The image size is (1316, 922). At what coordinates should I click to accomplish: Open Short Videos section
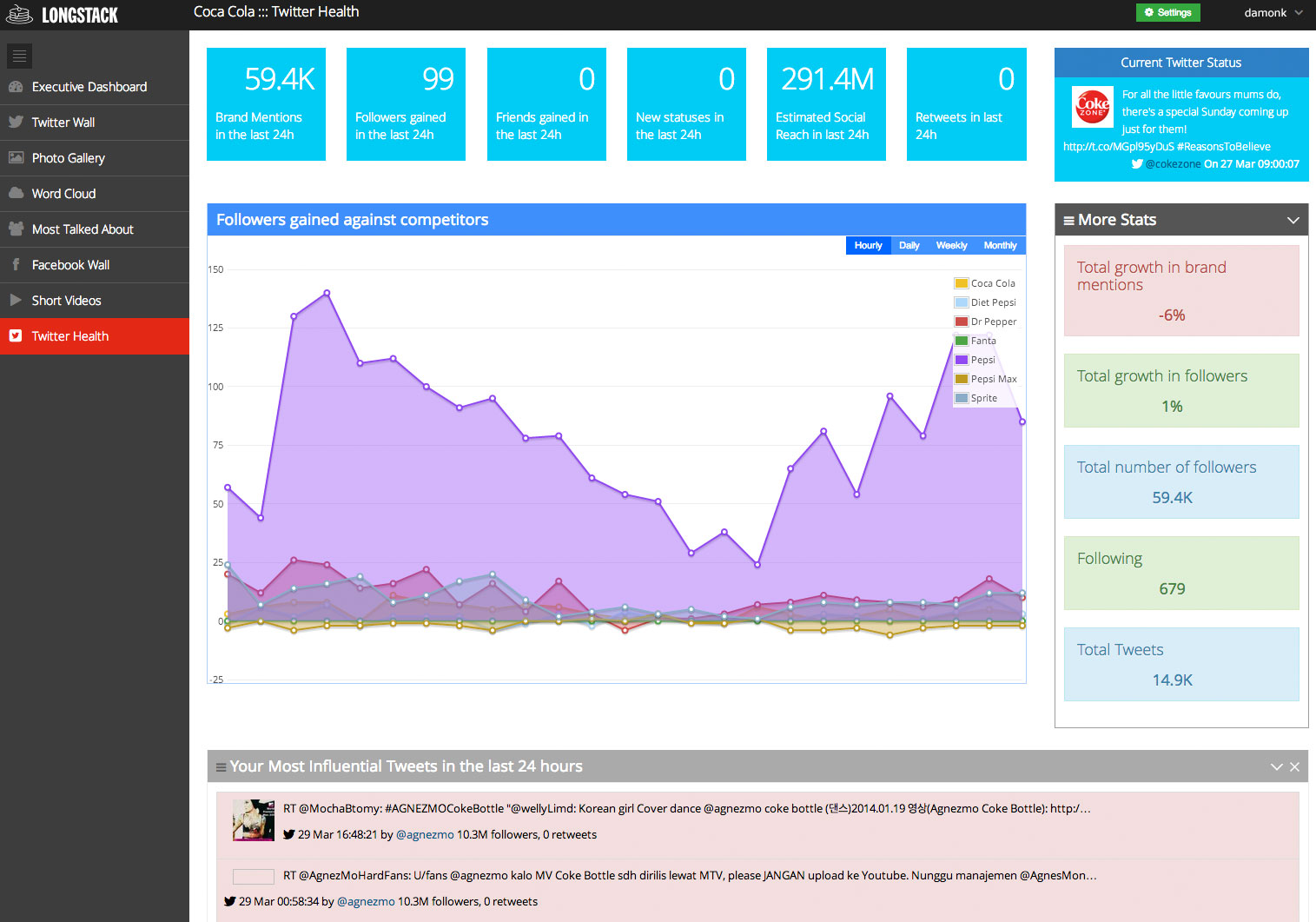95,301
